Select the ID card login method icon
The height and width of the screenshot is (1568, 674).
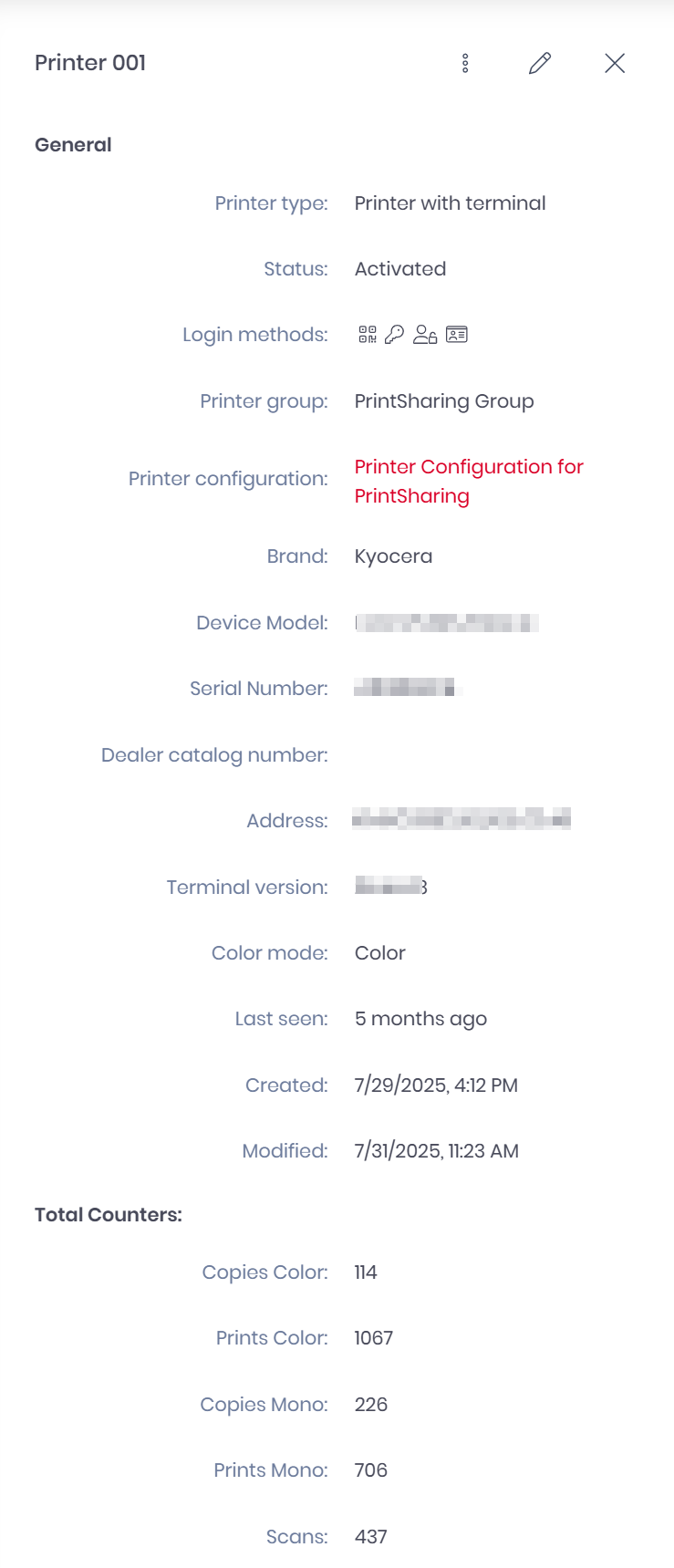click(456, 334)
